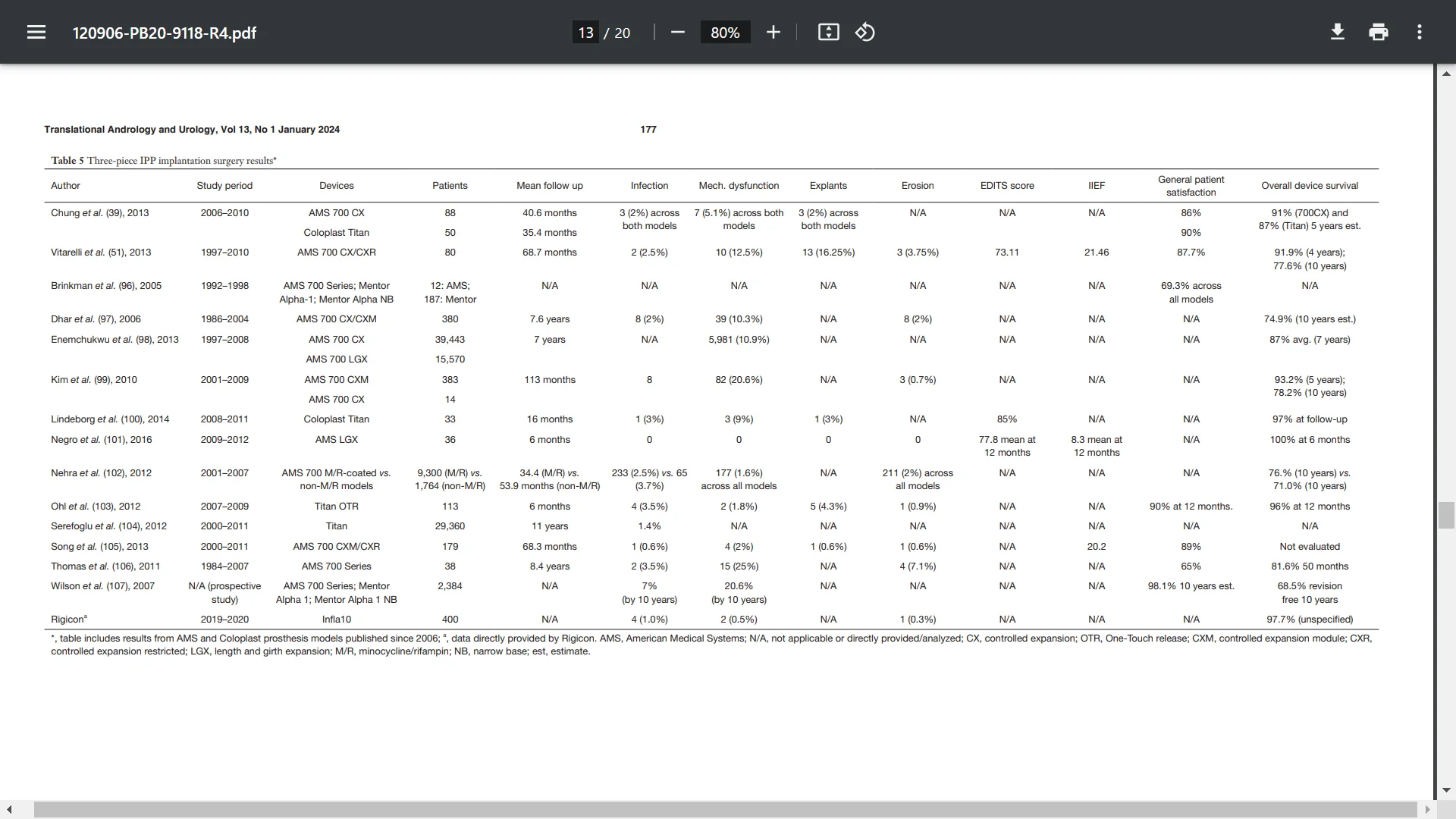The image size is (1456, 819).
Task: Click the '39,443' patients value
Action: tap(450, 340)
